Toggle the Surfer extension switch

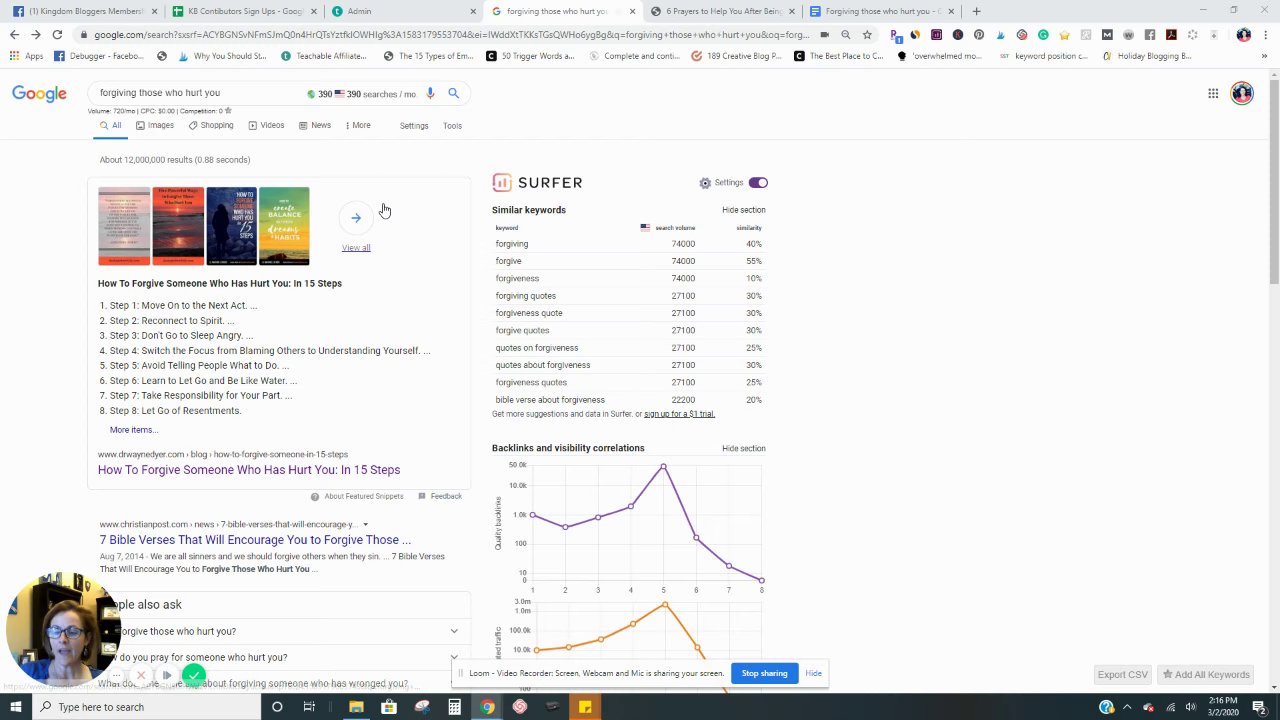pos(758,183)
